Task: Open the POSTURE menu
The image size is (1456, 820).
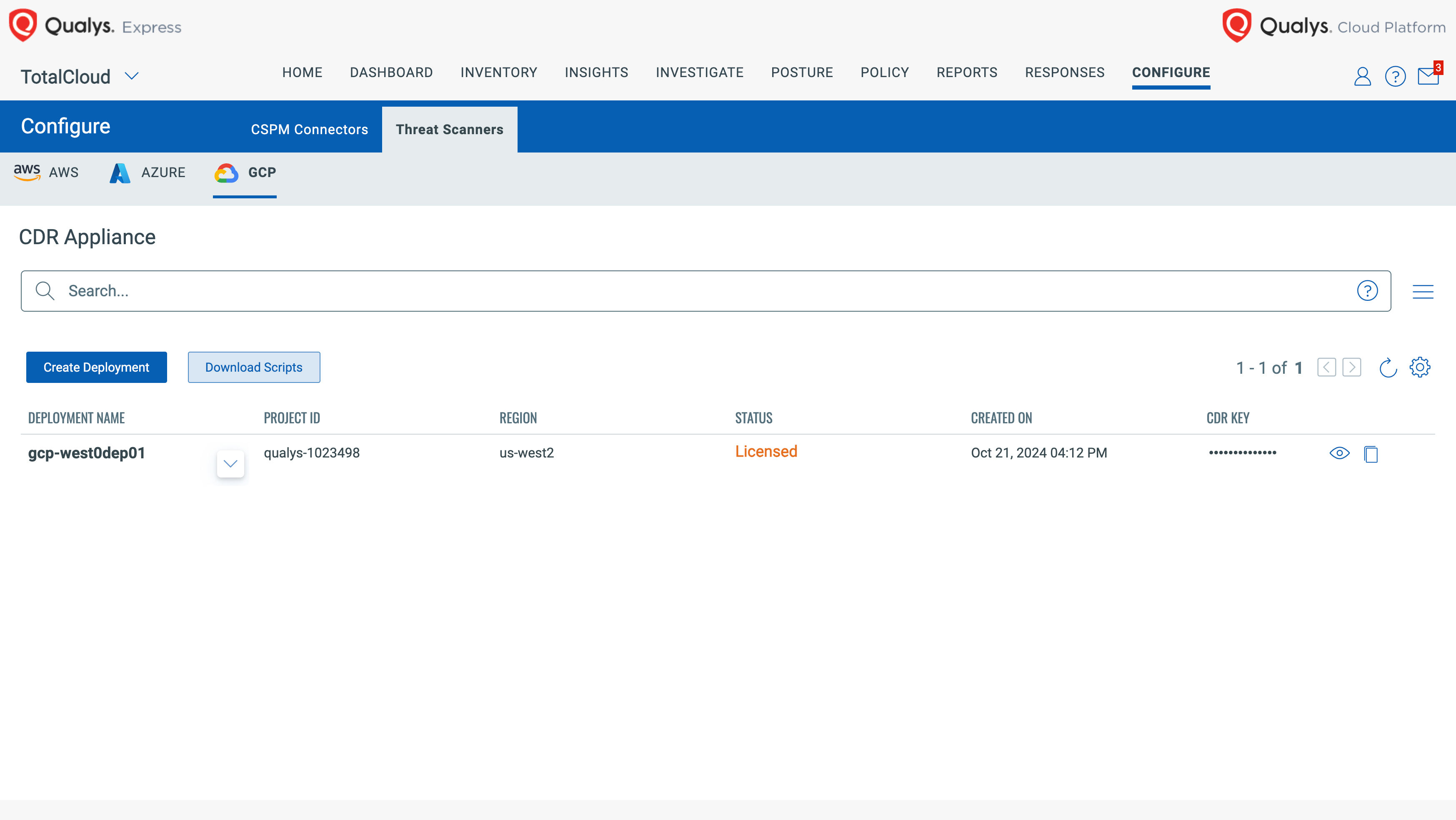Action: 802,72
